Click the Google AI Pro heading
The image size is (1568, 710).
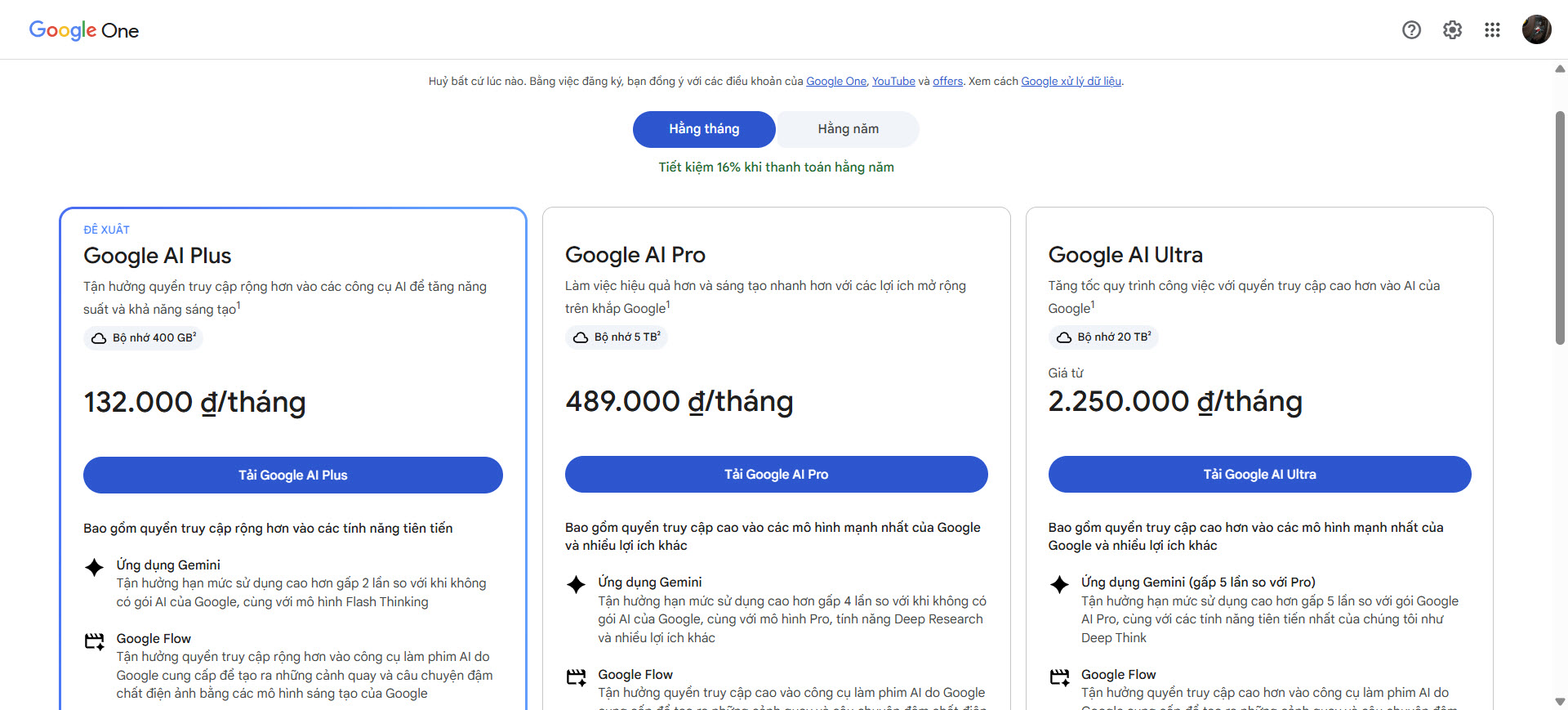coord(635,255)
